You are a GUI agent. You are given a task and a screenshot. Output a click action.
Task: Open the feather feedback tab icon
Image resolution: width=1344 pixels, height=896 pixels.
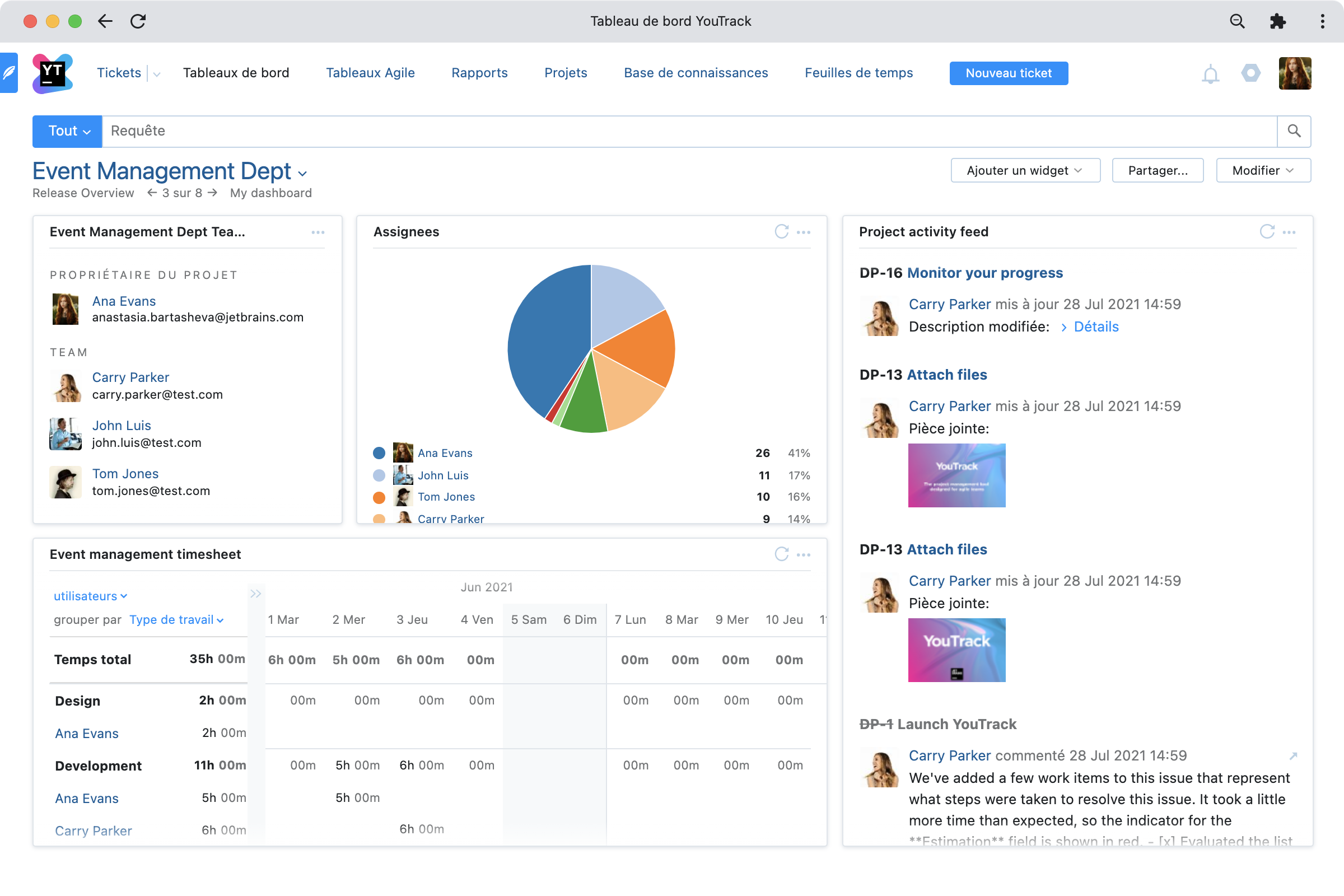click(x=8, y=73)
